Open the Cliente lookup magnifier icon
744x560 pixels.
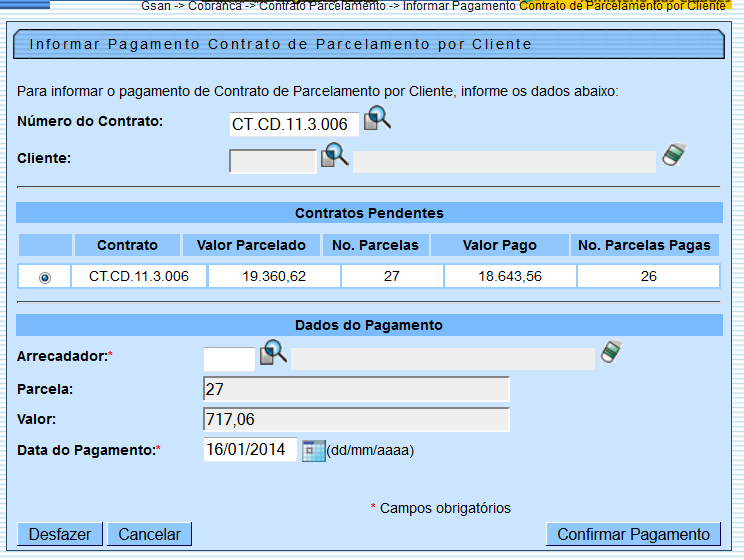coord(333,155)
